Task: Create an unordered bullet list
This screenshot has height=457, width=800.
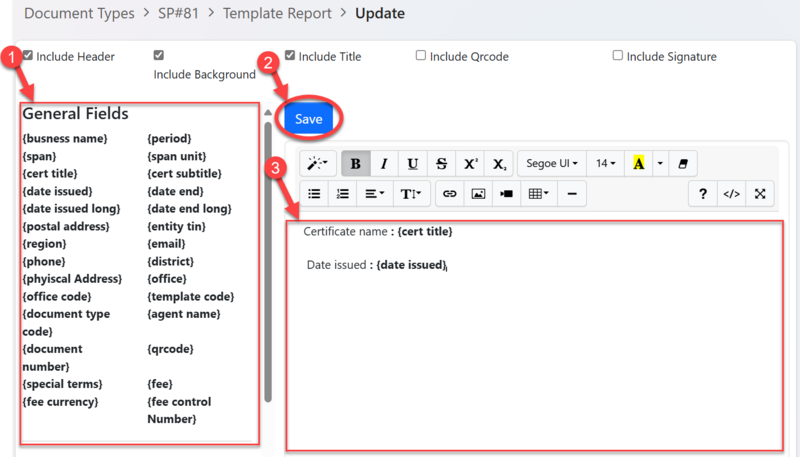Action: [x=314, y=194]
